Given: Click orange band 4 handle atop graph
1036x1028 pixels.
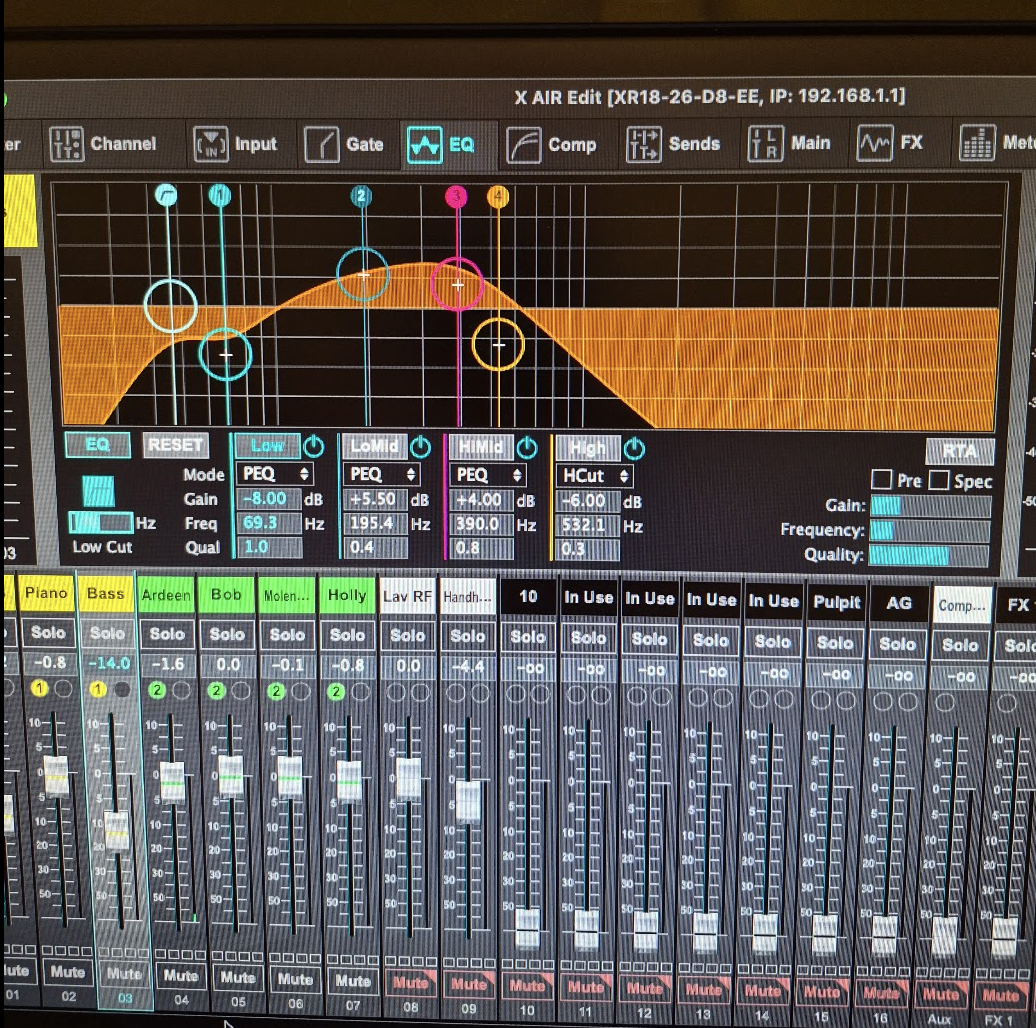Looking at the screenshot, I should pos(498,196).
